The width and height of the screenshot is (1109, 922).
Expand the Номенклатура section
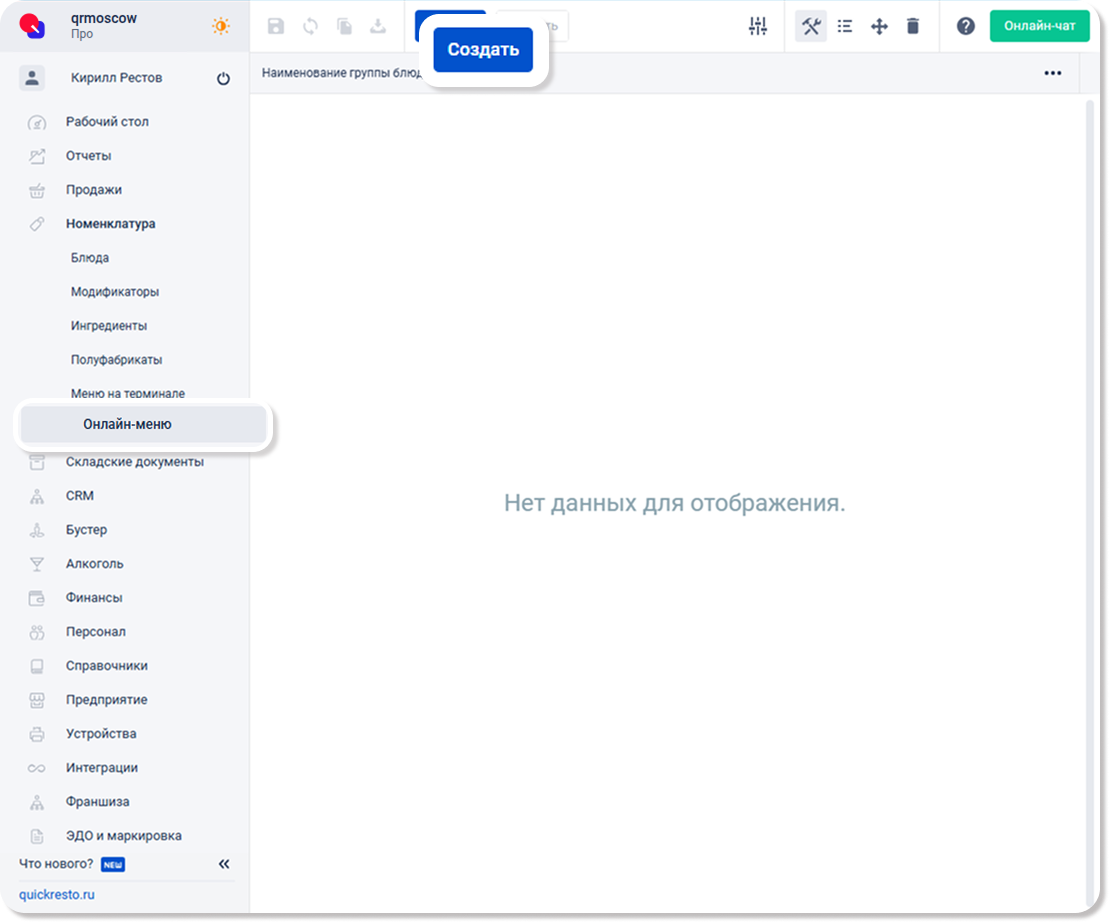tap(110, 224)
